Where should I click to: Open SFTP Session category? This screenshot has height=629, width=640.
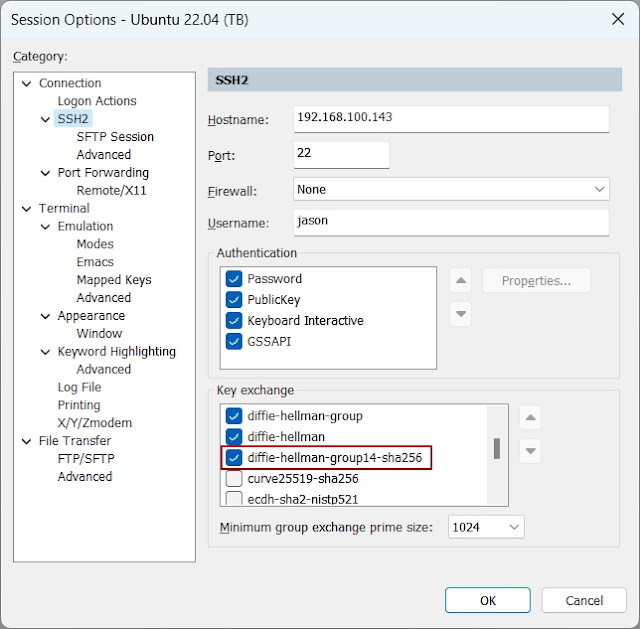click(x=115, y=137)
